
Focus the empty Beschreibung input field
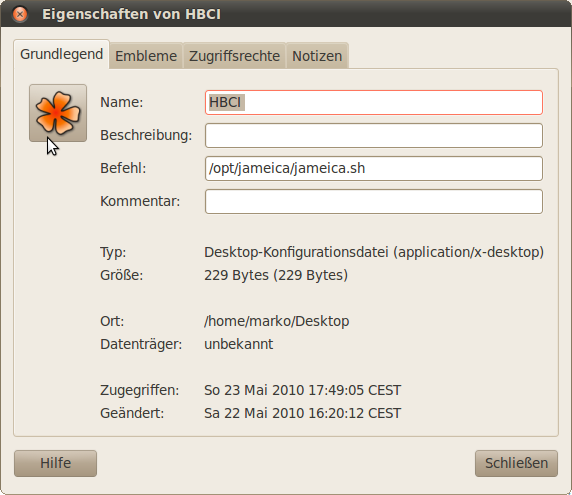pyautogui.click(x=374, y=135)
